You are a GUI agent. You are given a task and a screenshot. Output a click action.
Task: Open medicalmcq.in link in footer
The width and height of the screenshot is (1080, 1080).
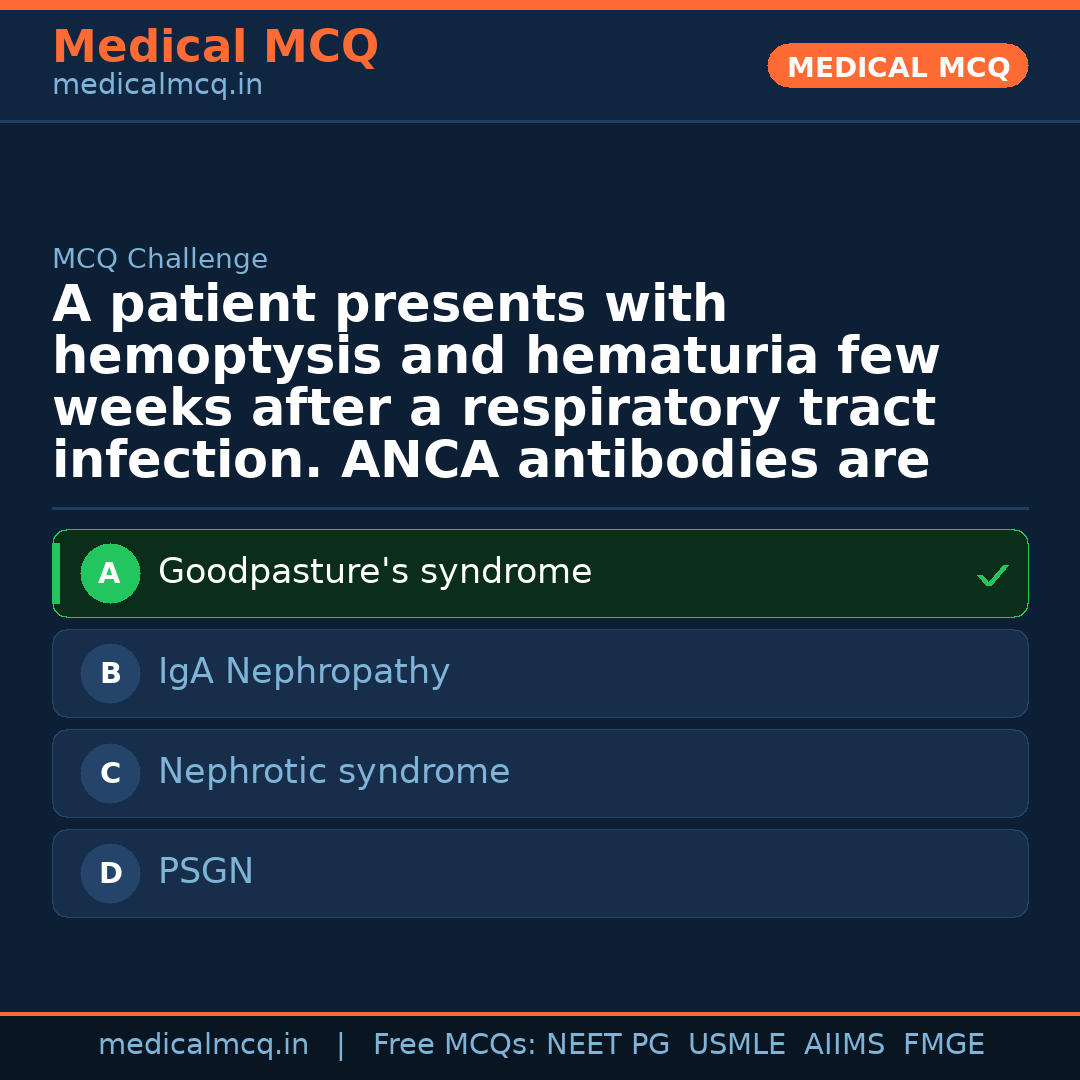[203, 1045]
